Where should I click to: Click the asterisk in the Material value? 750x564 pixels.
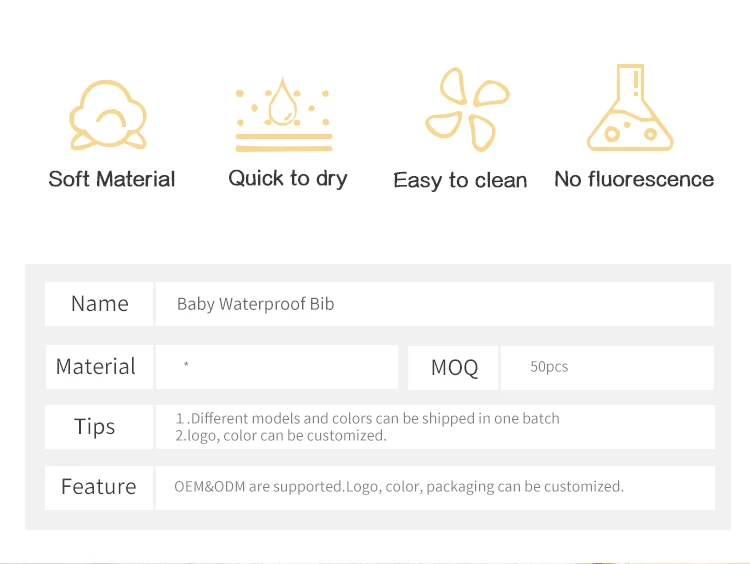click(x=186, y=367)
